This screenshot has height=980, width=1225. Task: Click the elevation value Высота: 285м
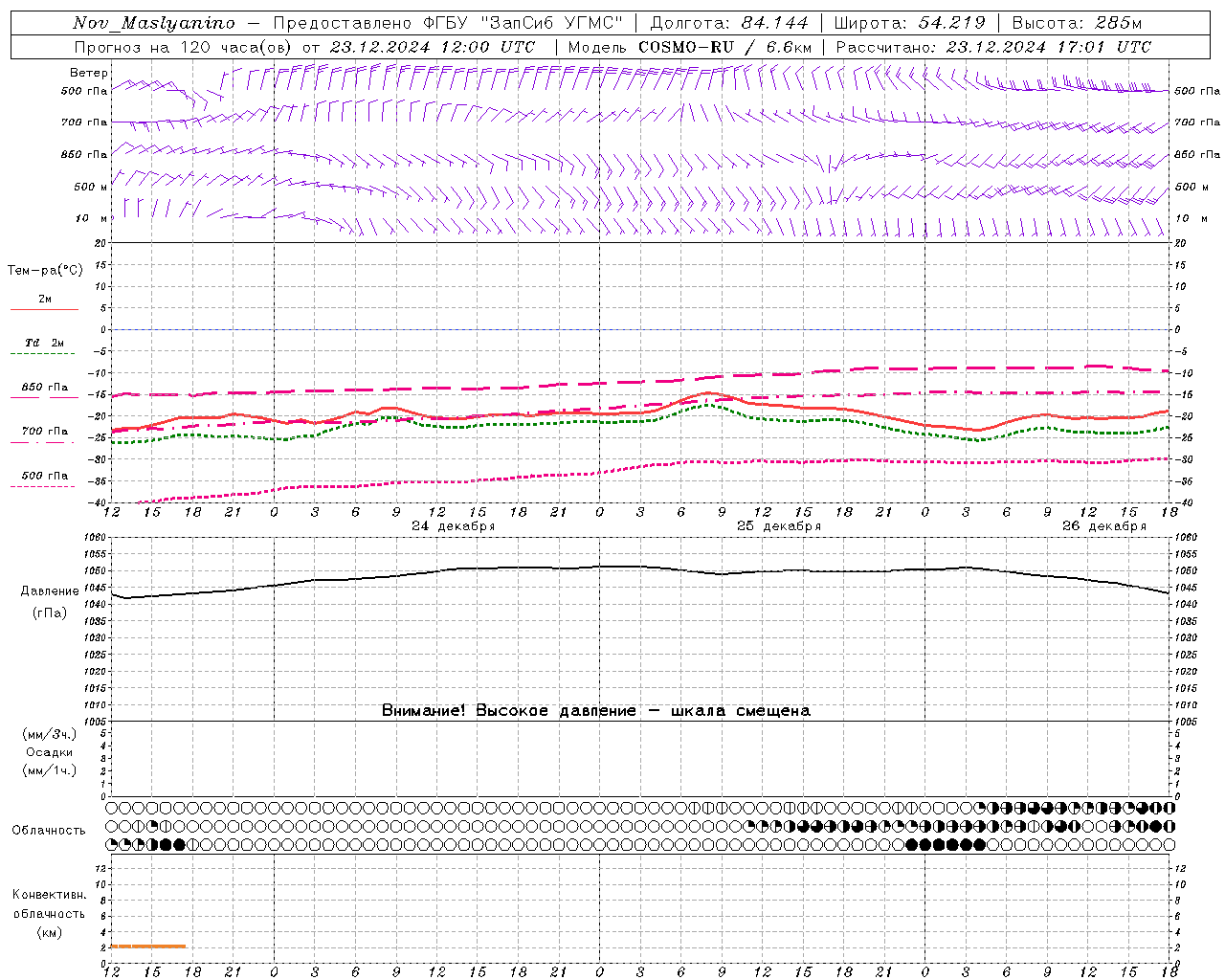click(1077, 23)
